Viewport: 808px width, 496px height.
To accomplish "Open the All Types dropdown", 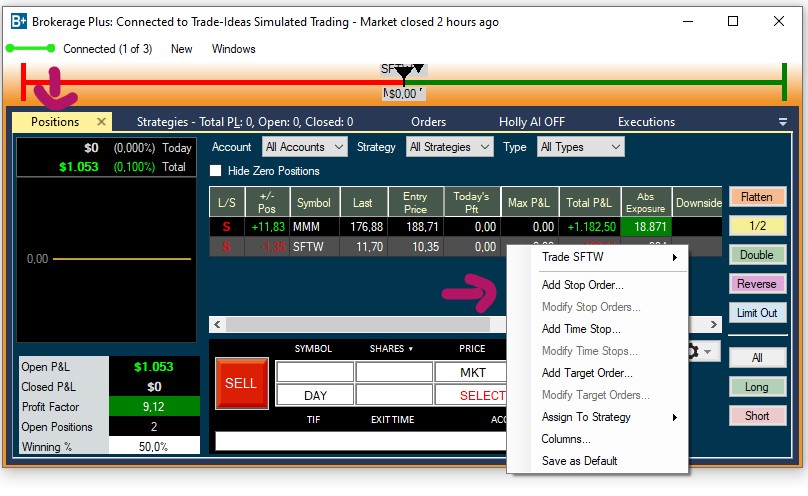I will (580, 147).
